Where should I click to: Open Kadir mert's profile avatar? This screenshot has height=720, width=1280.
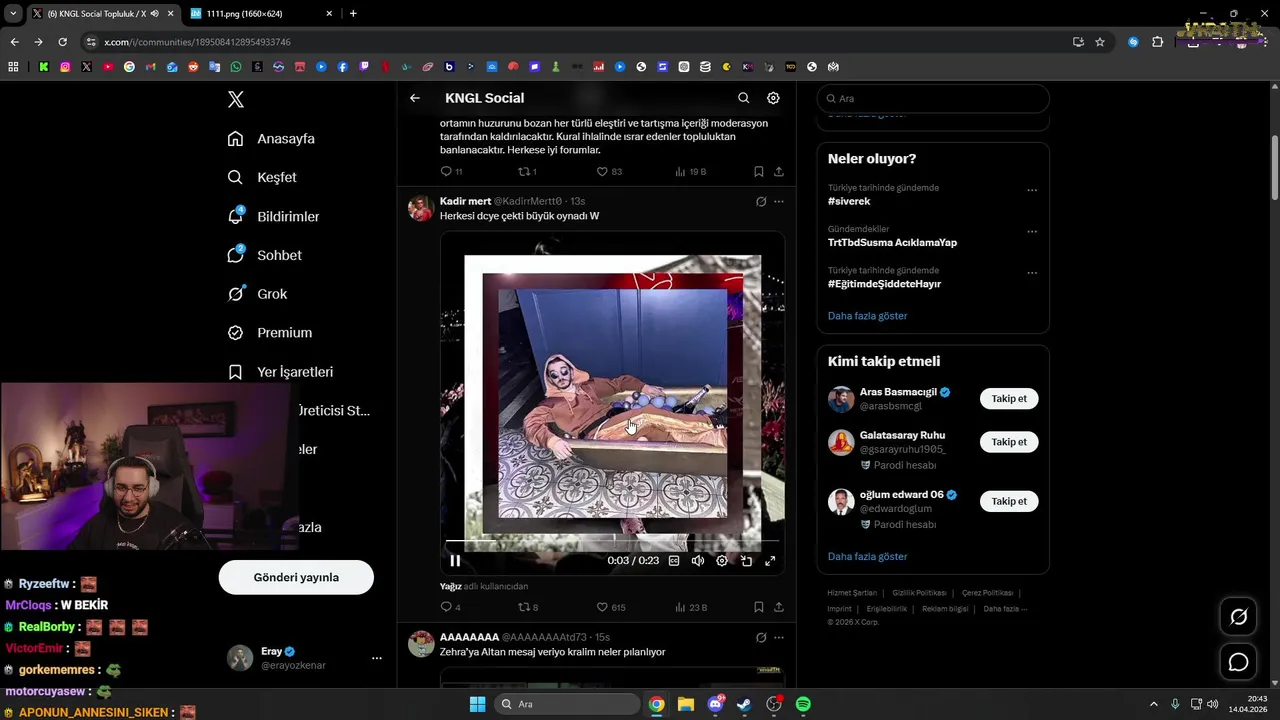pyautogui.click(x=421, y=208)
